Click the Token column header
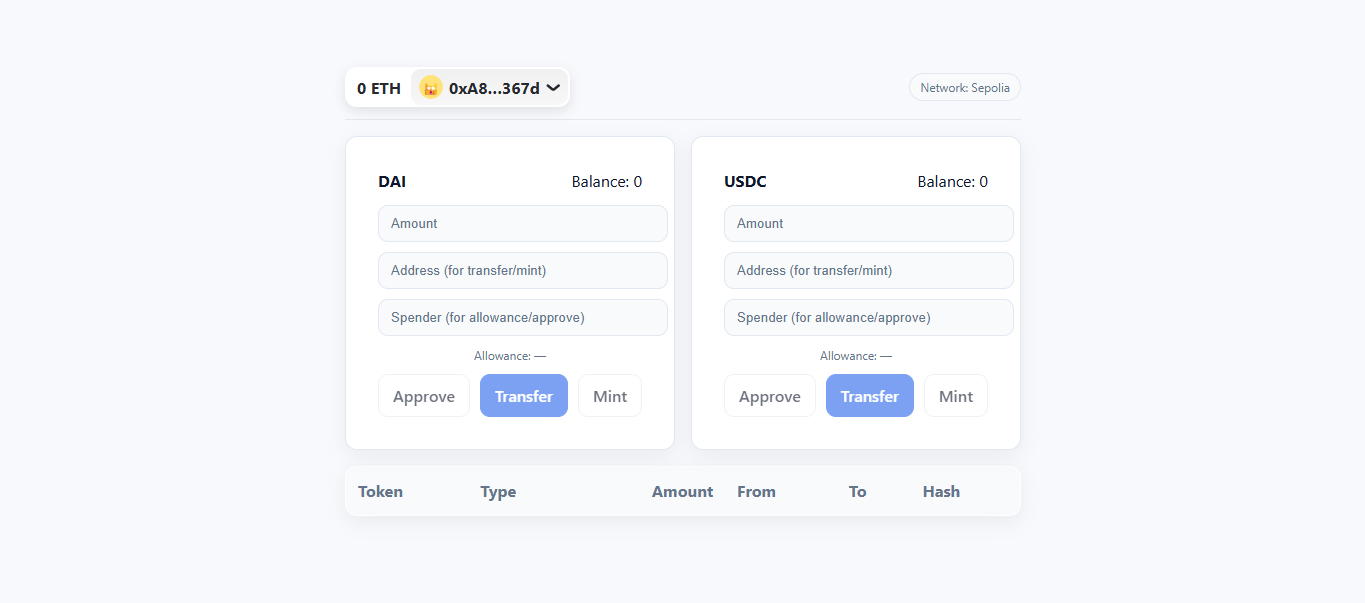The width and height of the screenshot is (1365, 603). pos(380,492)
